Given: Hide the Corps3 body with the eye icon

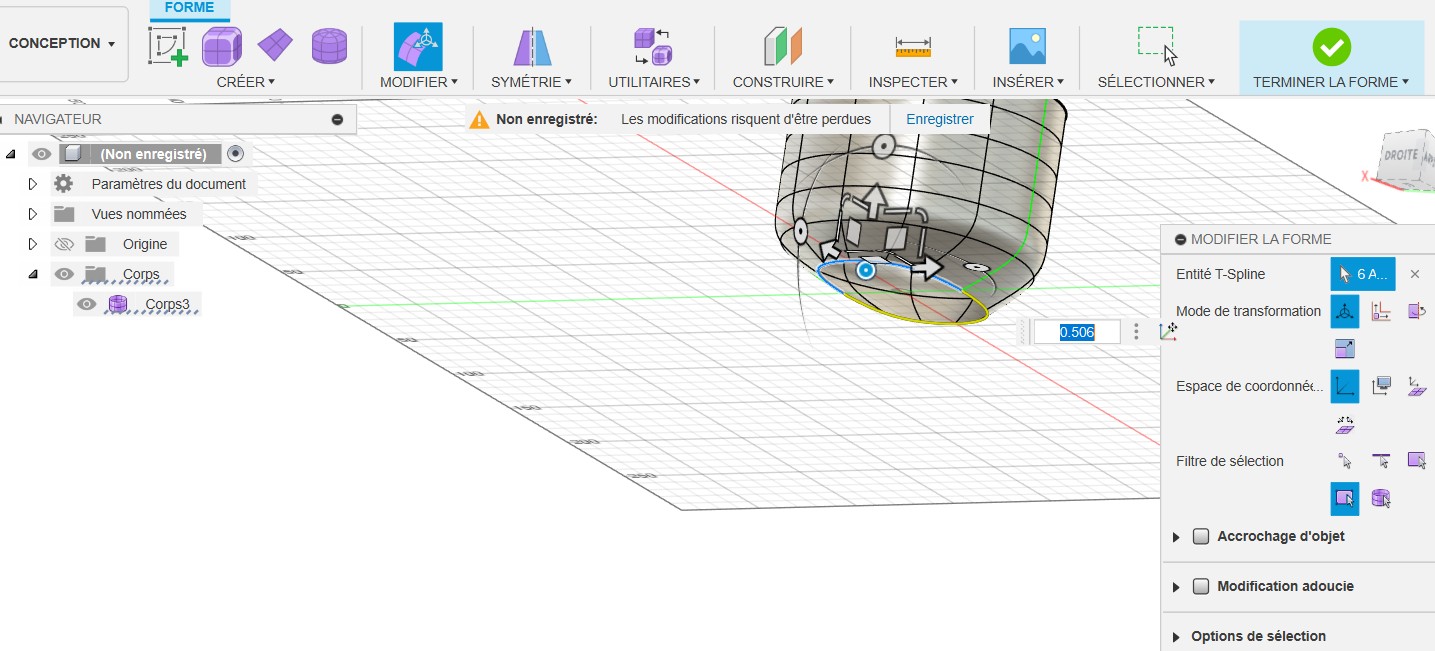Looking at the screenshot, I should 87,305.
